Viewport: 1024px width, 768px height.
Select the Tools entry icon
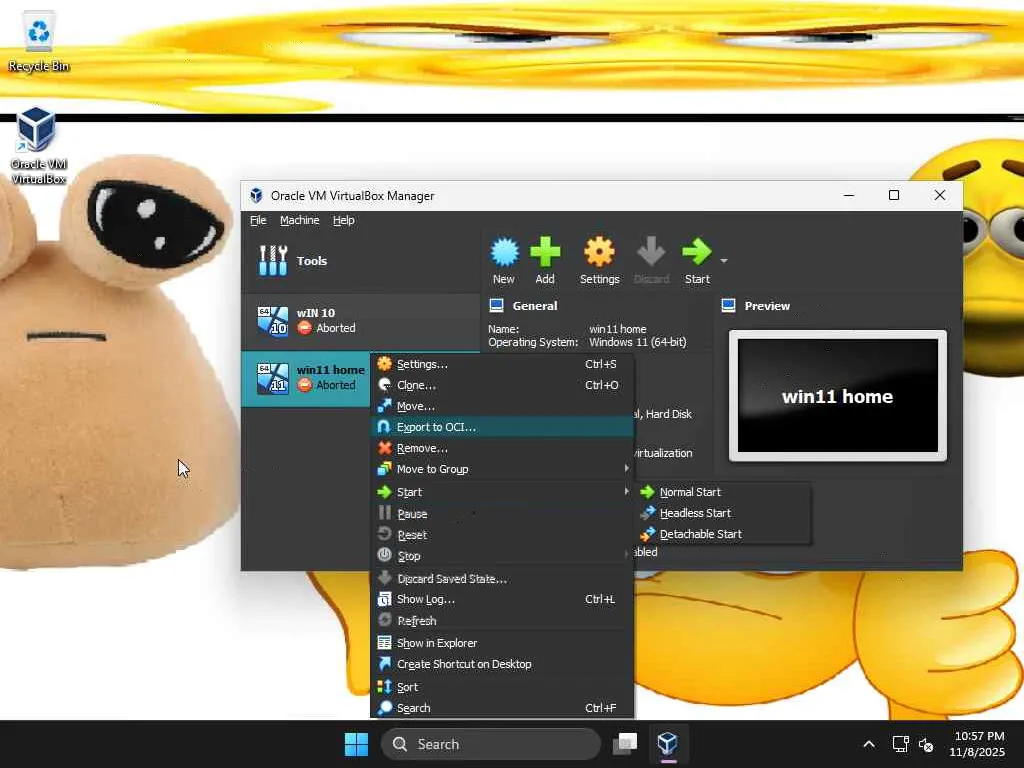tap(273, 261)
